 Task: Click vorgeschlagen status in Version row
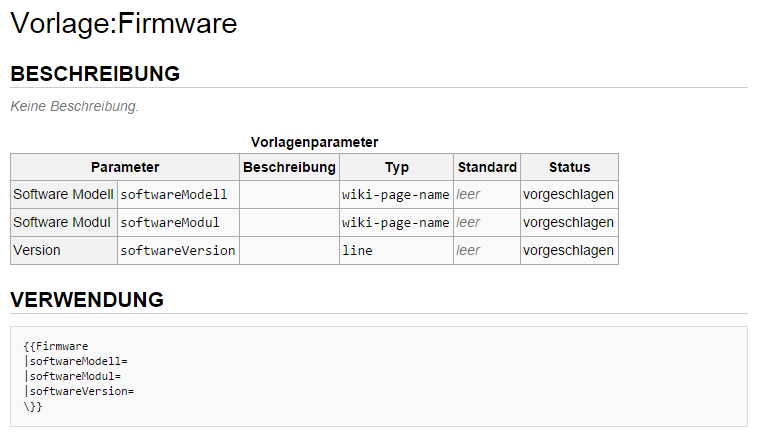tap(568, 251)
